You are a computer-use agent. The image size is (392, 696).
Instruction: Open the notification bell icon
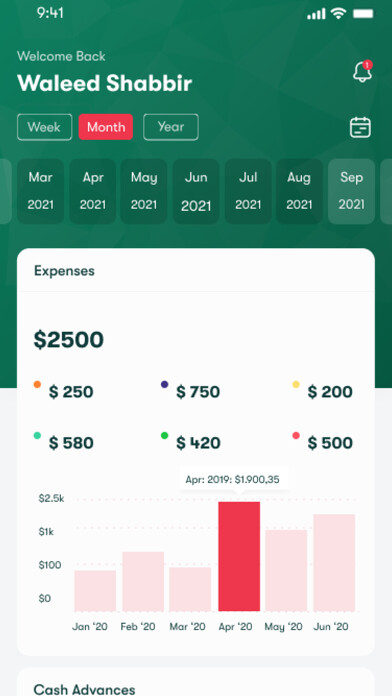pos(363,71)
